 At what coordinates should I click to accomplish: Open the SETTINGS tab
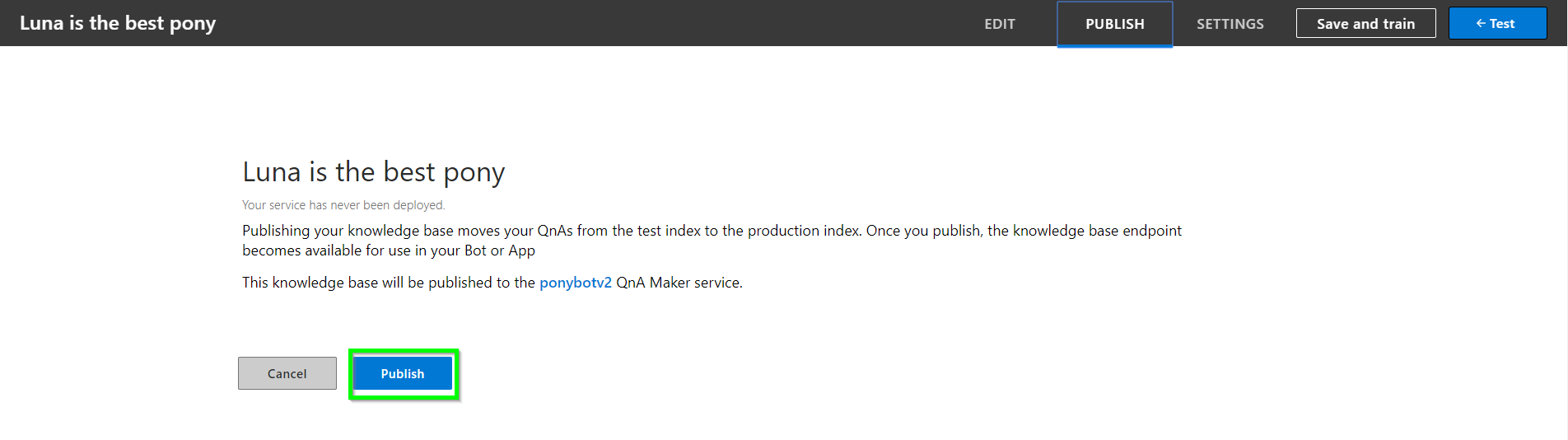pyautogui.click(x=1230, y=24)
